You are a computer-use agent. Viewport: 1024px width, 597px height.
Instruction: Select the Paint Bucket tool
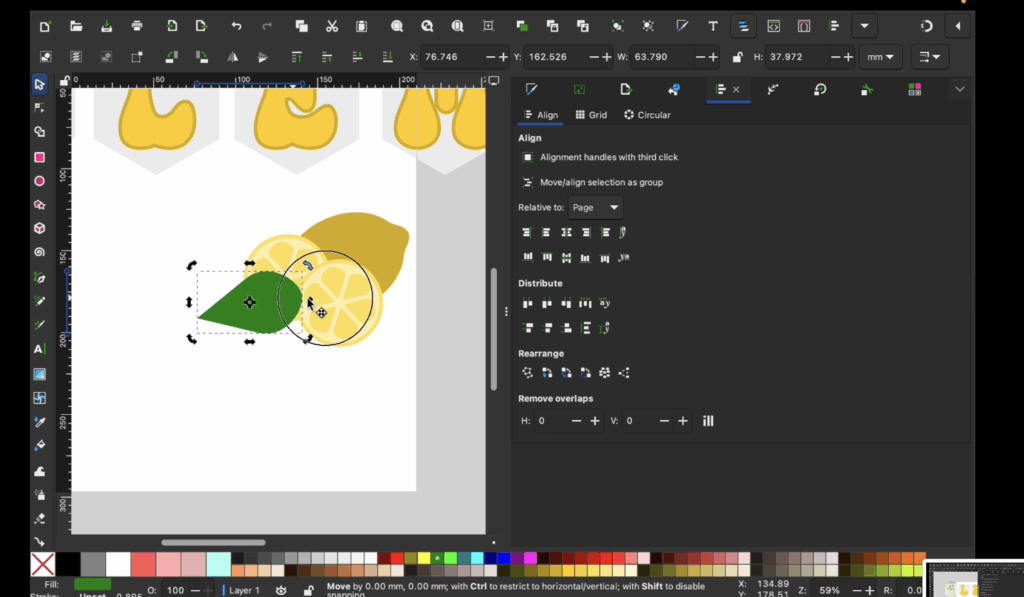(39, 446)
